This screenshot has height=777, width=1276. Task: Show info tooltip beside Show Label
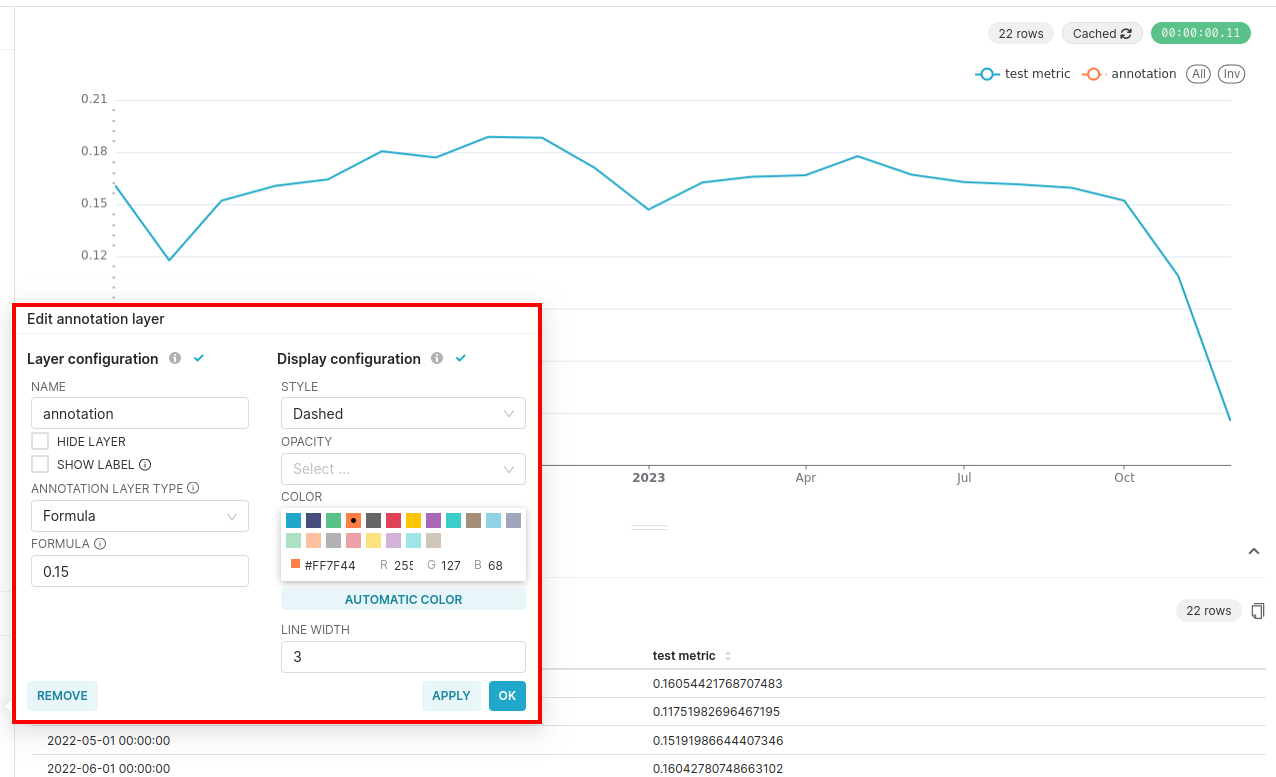tap(145, 464)
